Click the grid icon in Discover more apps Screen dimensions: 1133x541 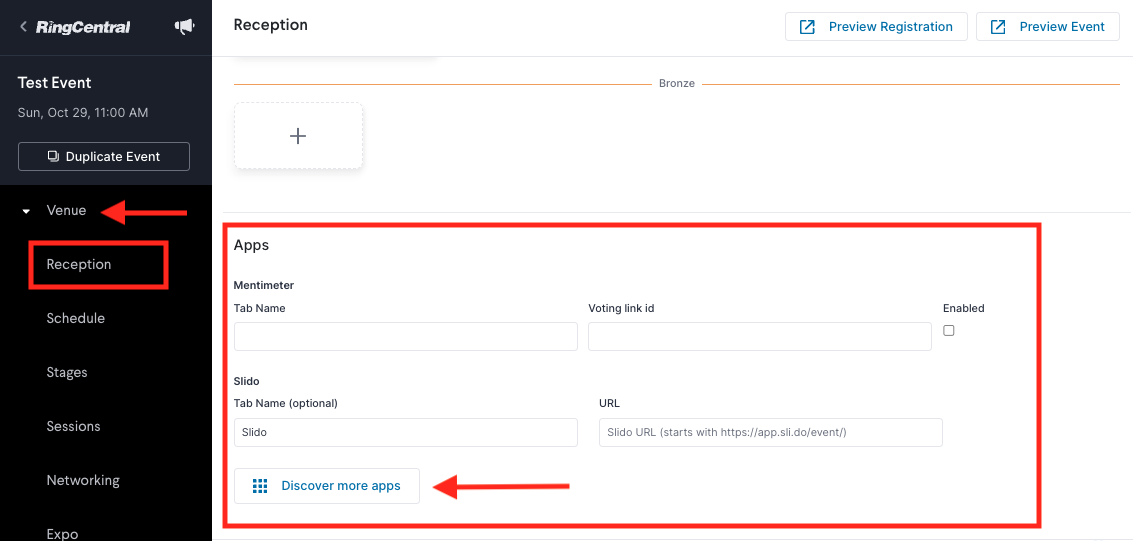[260, 486]
